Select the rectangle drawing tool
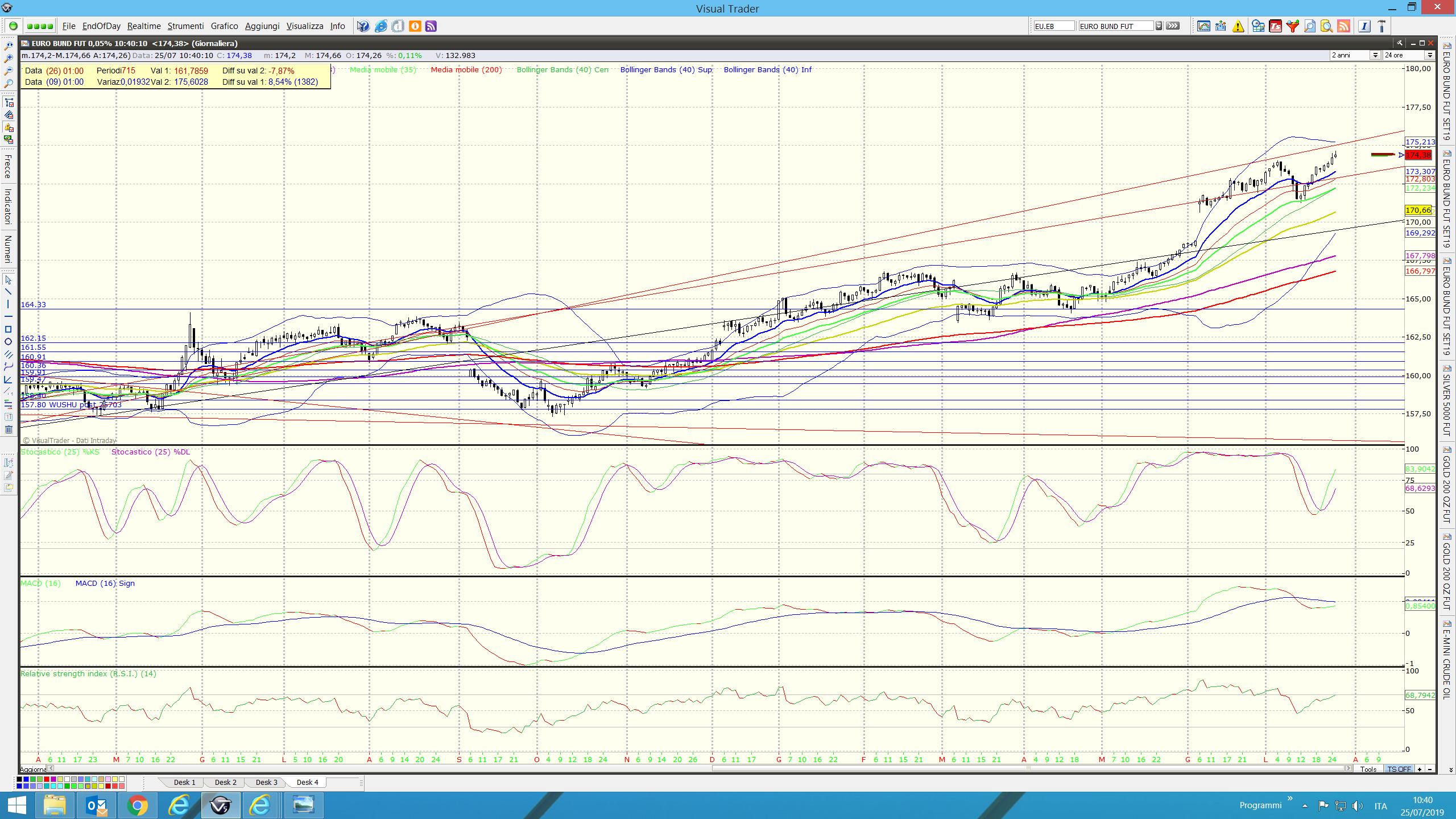 [x=8, y=329]
